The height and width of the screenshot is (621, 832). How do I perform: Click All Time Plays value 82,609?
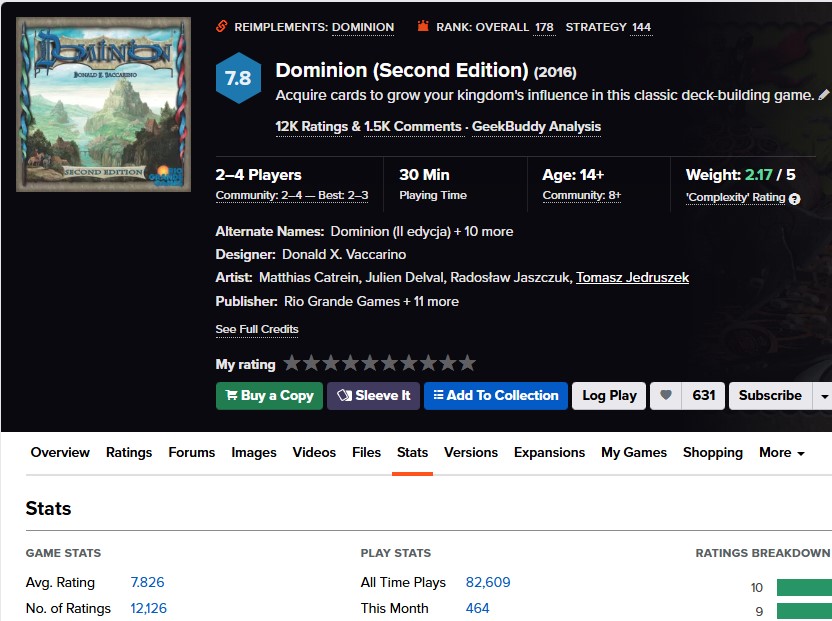point(488,582)
